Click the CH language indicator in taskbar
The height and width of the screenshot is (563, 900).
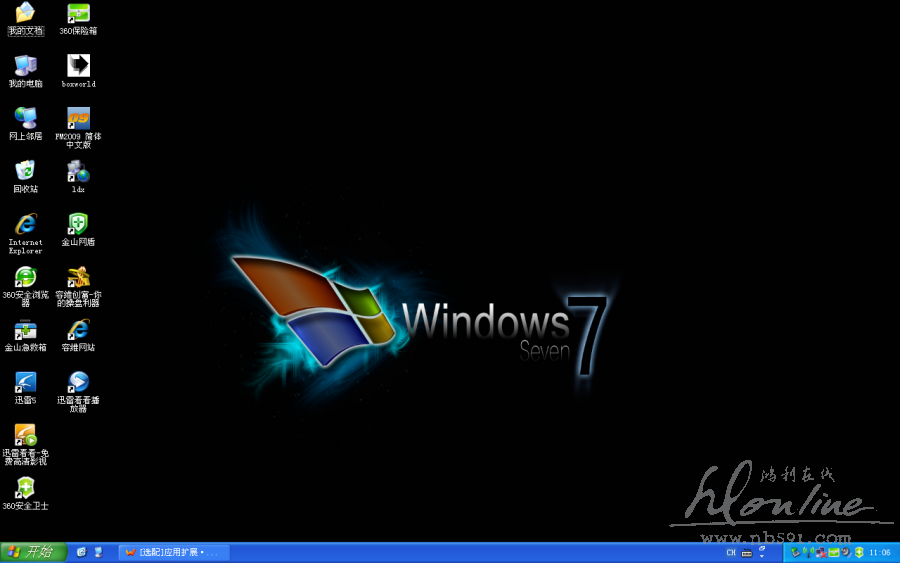point(731,552)
